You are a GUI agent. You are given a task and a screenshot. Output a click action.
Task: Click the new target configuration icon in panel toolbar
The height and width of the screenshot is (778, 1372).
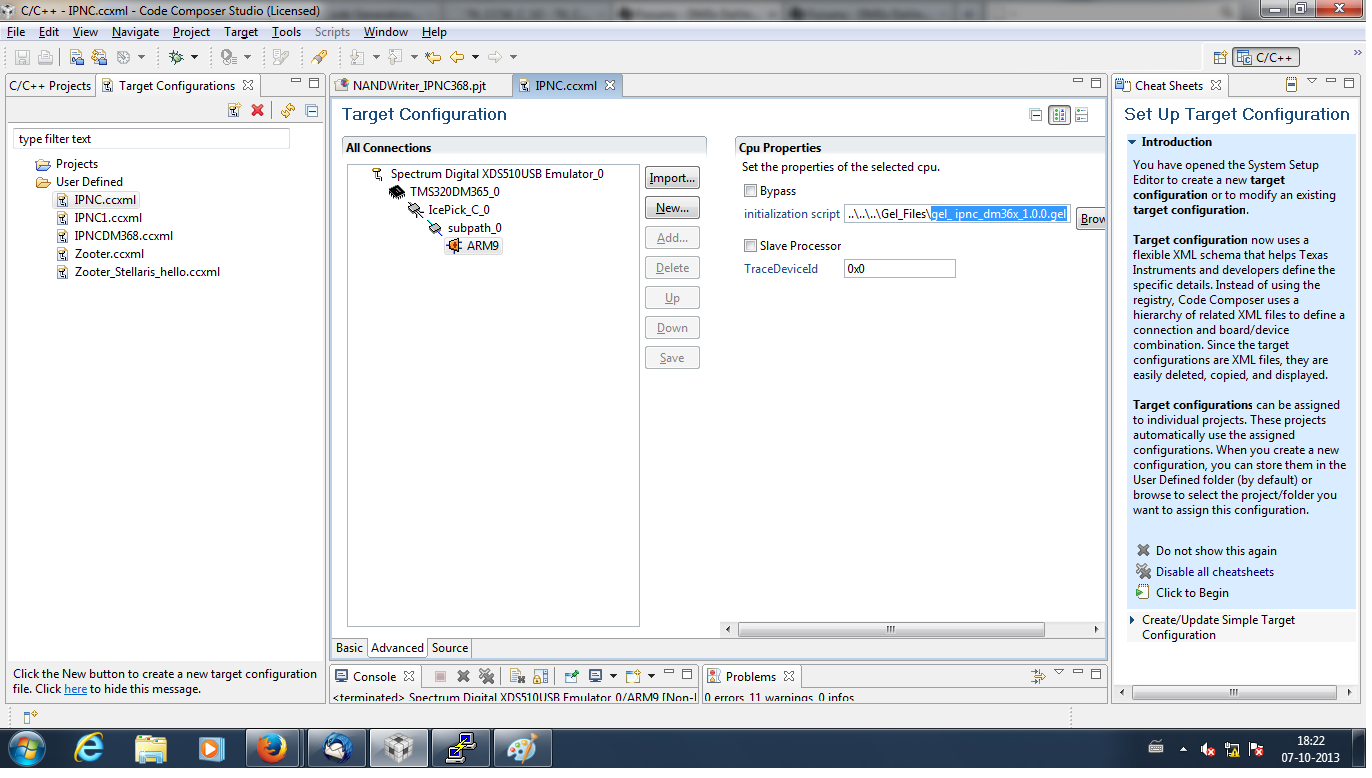(234, 110)
